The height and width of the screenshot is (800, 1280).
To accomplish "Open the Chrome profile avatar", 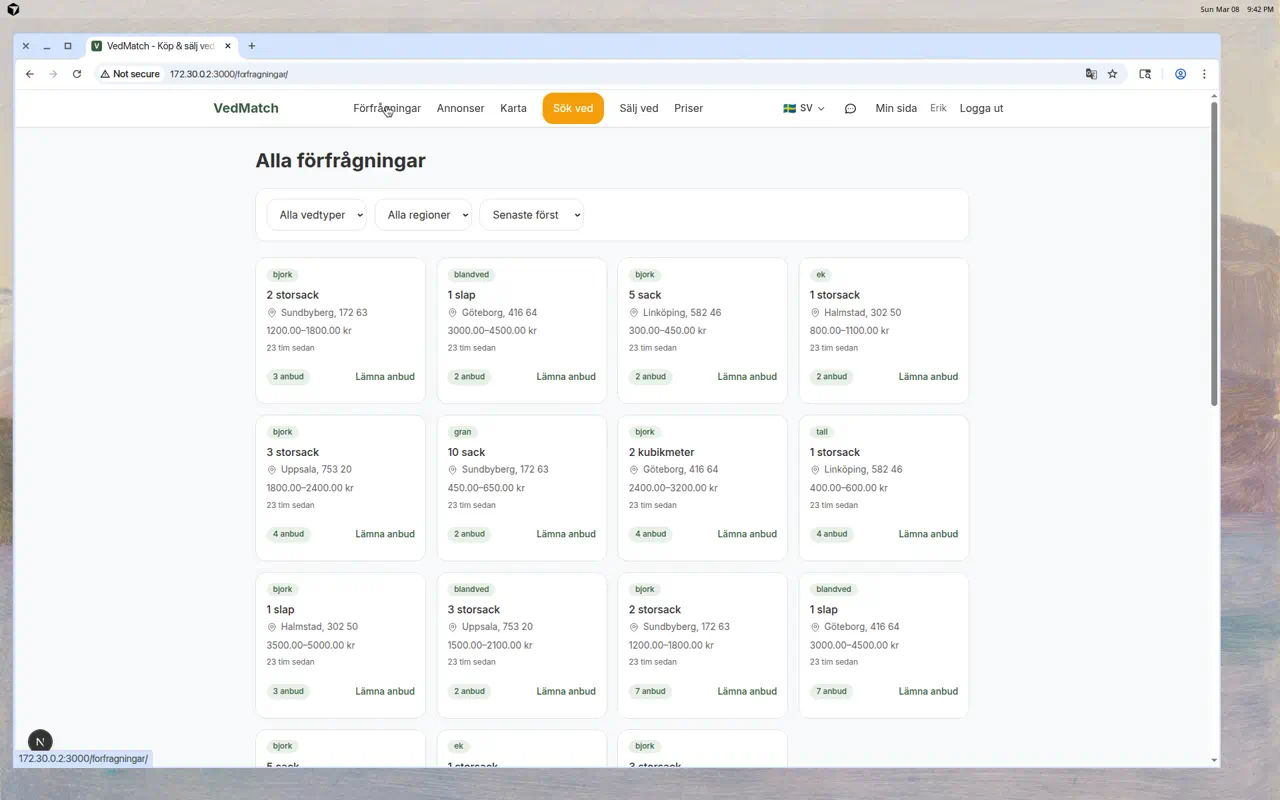I will click(1180, 74).
